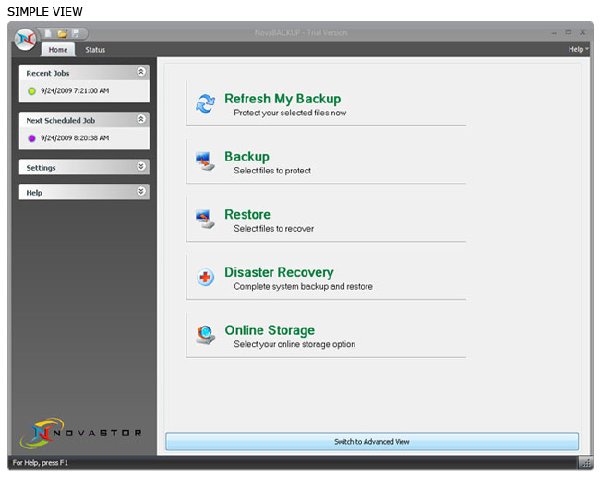600x488 pixels.
Task: Click 'Select files to recover' text
Action: pos(274,229)
